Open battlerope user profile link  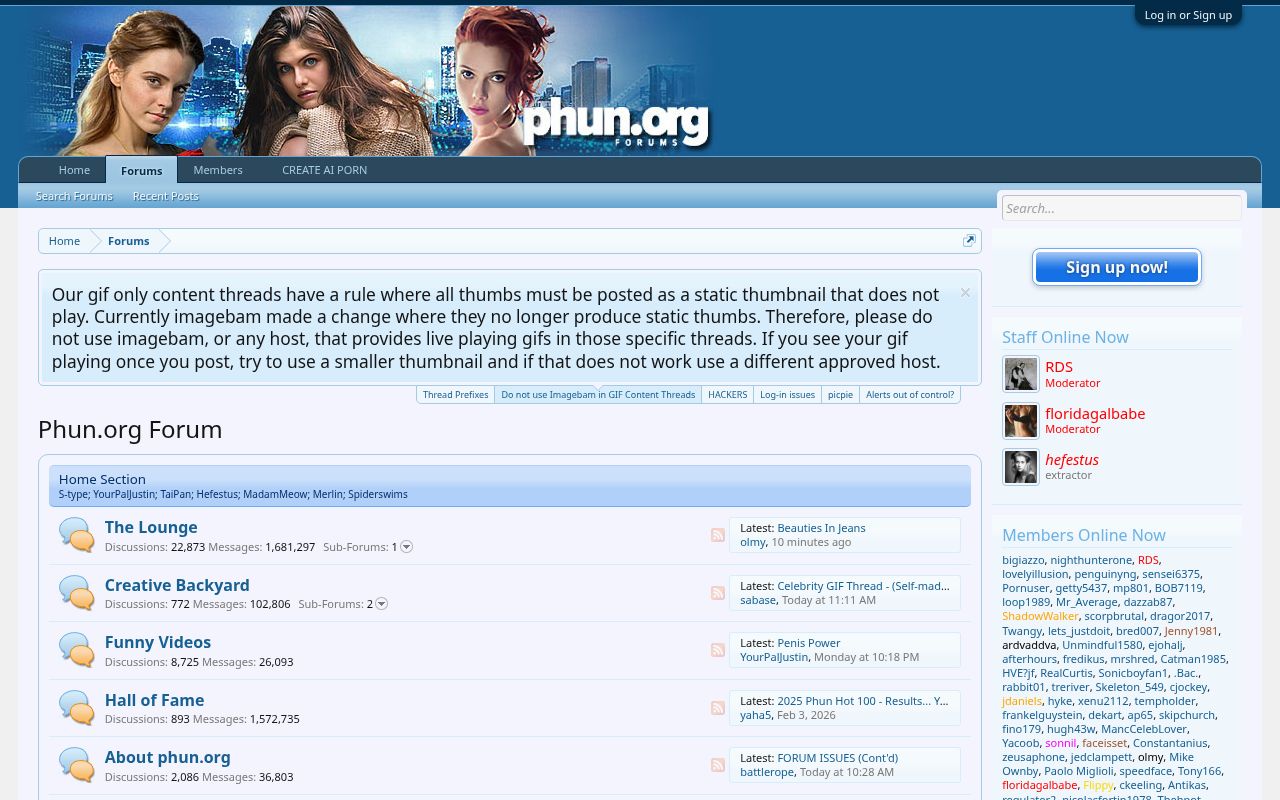coord(767,772)
